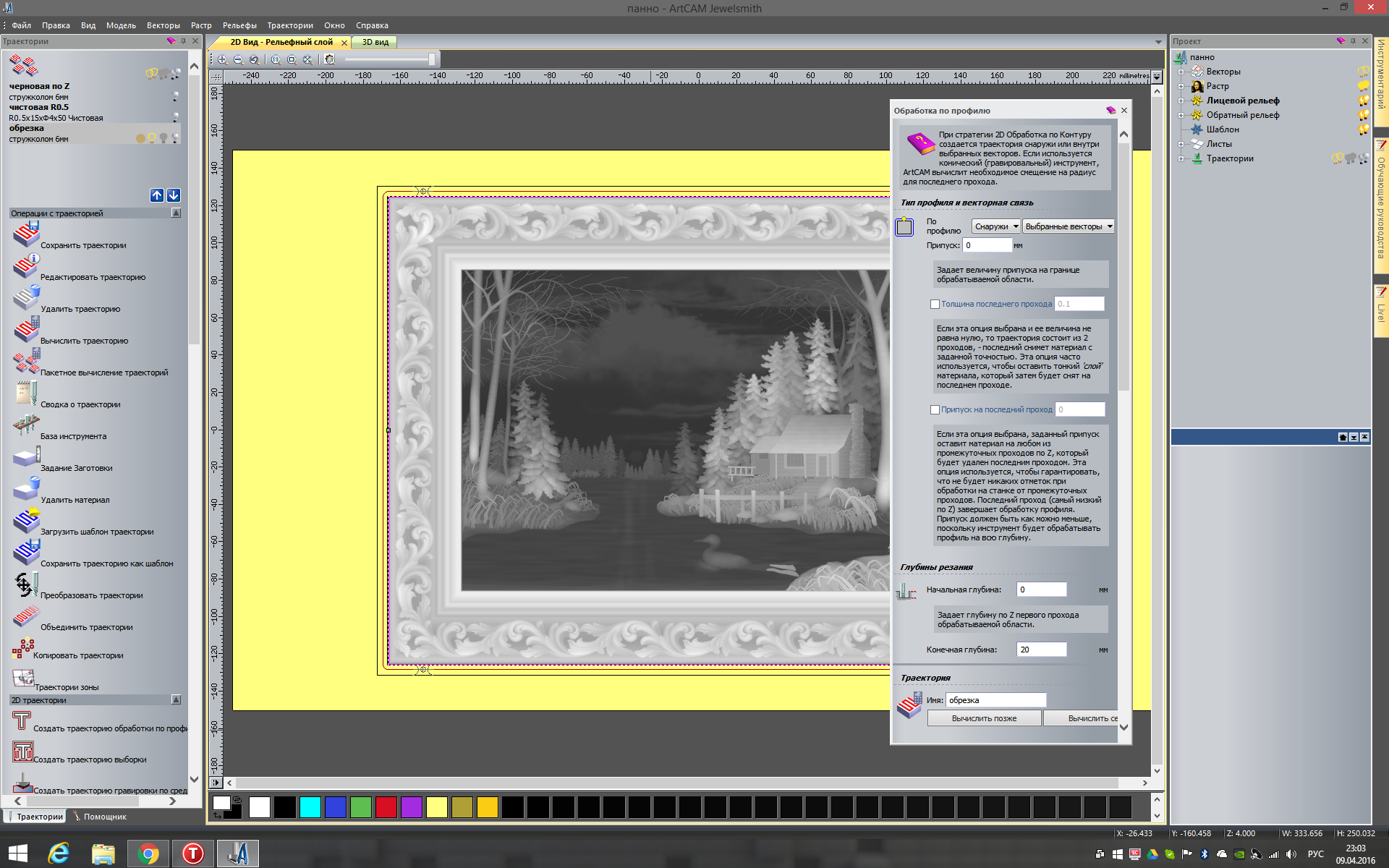Open the 'Выбранные векторы' dropdown
This screenshot has width=1389, height=868.
pos(1068,226)
